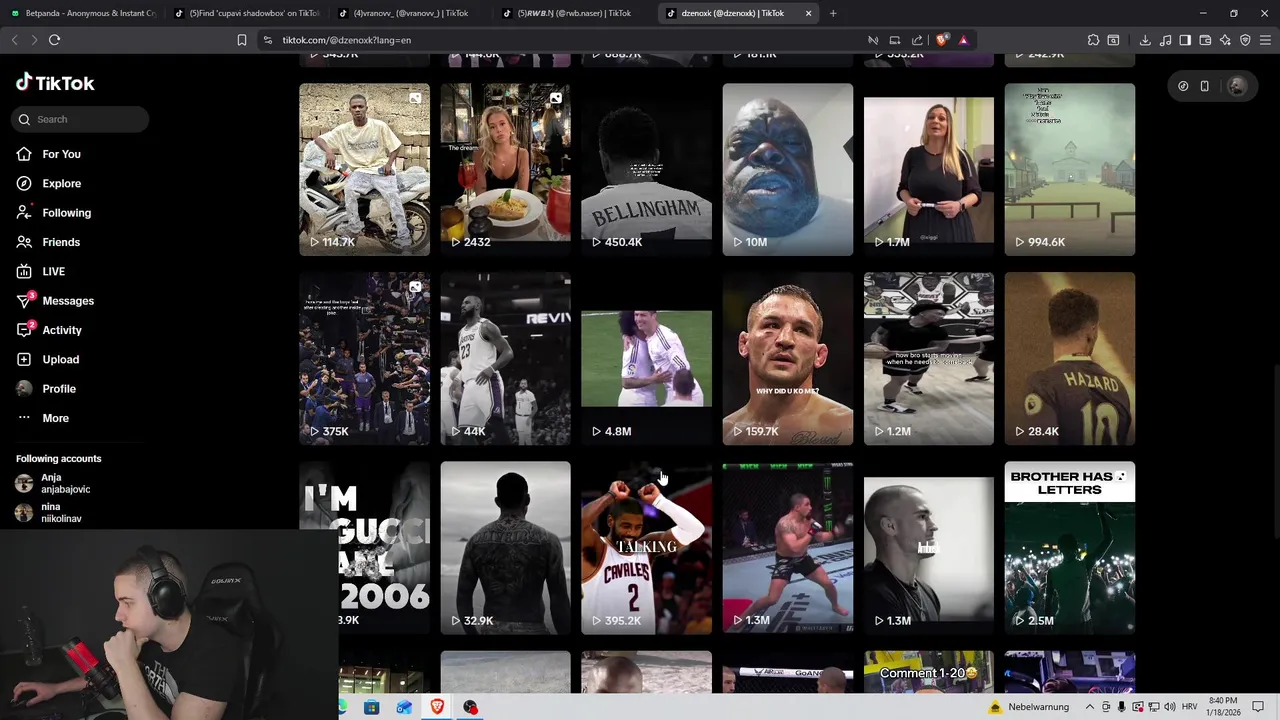Switch to the vranovv_ TikTok tab
The height and width of the screenshot is (720, 1280).
click(x=411, y=13)
